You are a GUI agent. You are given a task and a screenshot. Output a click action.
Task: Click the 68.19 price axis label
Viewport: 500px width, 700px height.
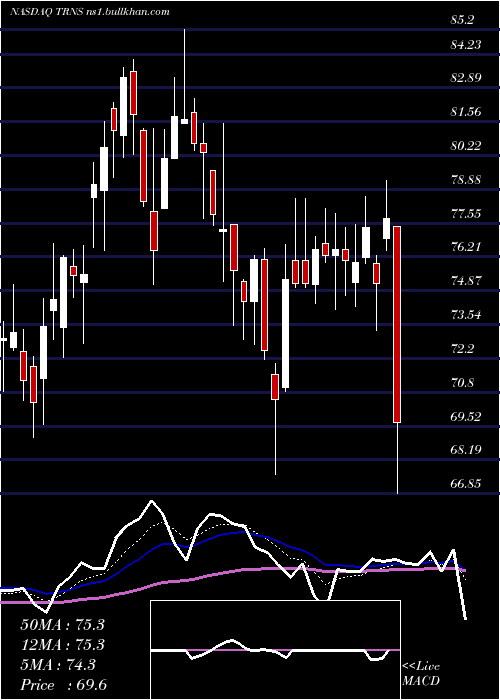tap(466, 450)
